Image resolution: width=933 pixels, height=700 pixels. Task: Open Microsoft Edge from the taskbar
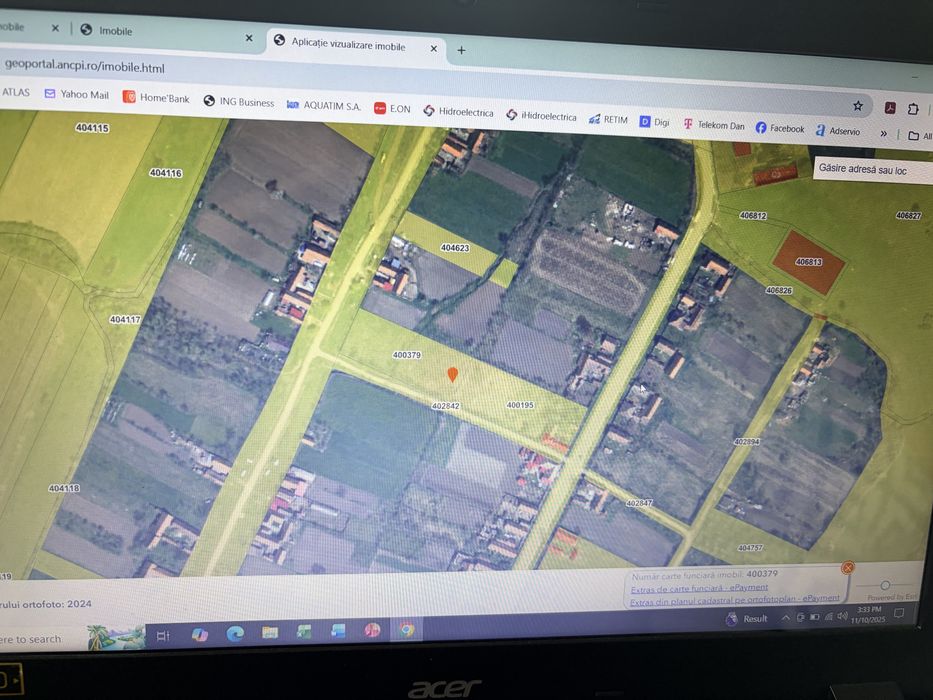click(235, 634)
